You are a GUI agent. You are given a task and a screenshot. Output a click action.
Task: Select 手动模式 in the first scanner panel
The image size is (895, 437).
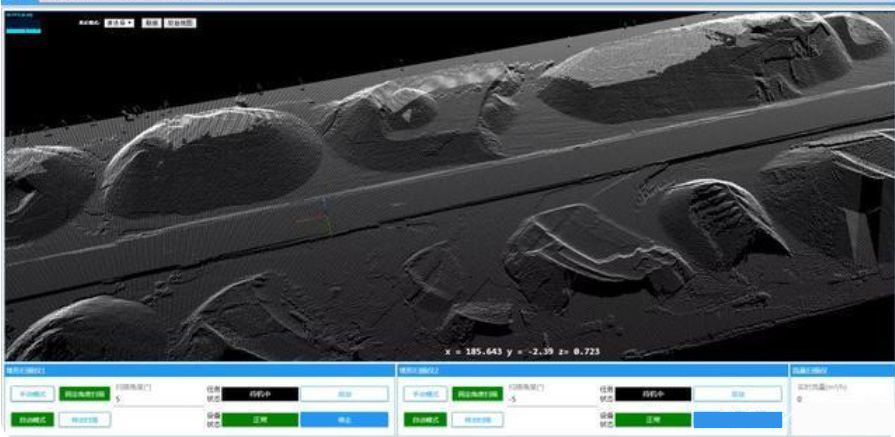coord(31,394)
